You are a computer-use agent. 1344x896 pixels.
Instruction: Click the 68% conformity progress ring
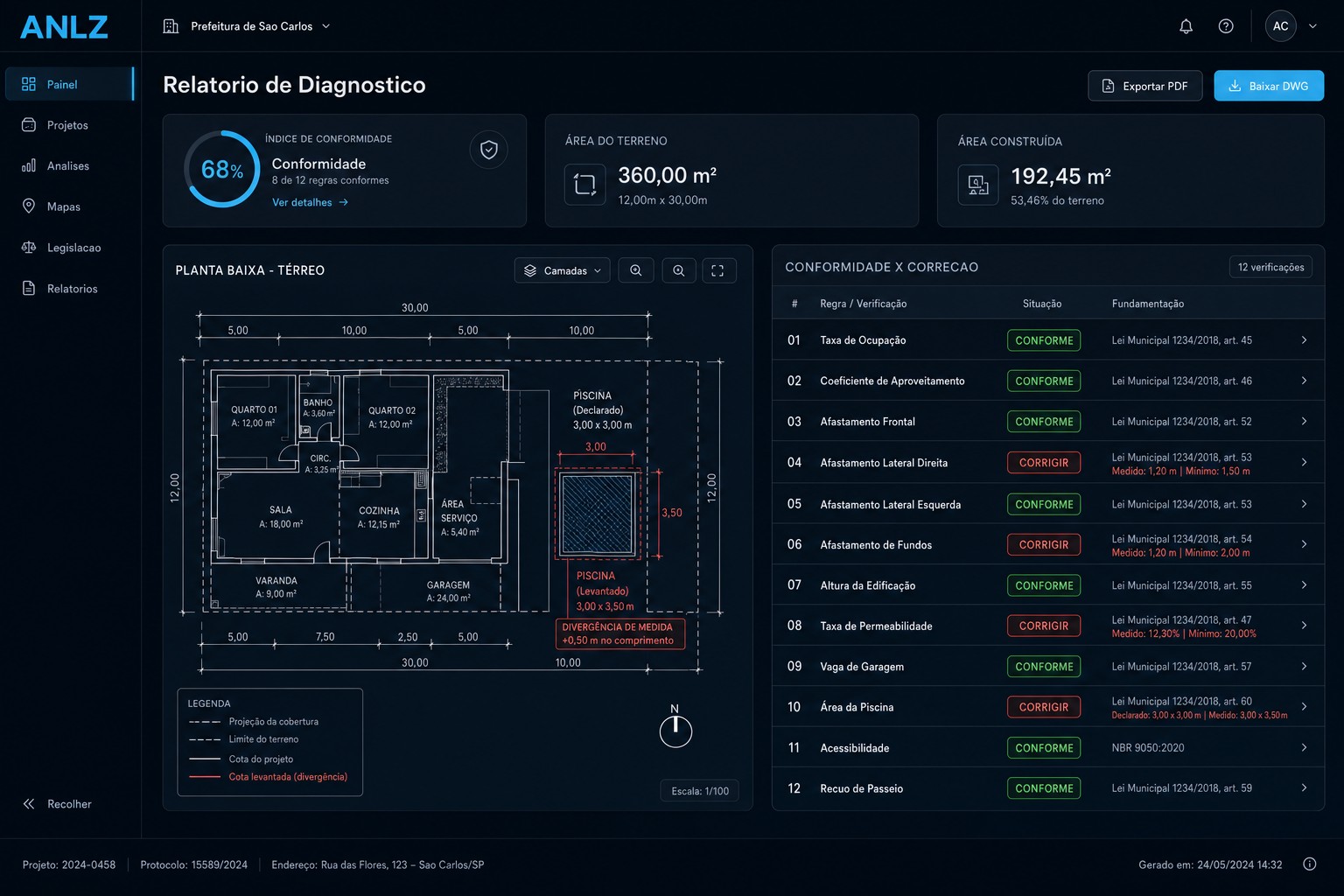tap(222, 169)
